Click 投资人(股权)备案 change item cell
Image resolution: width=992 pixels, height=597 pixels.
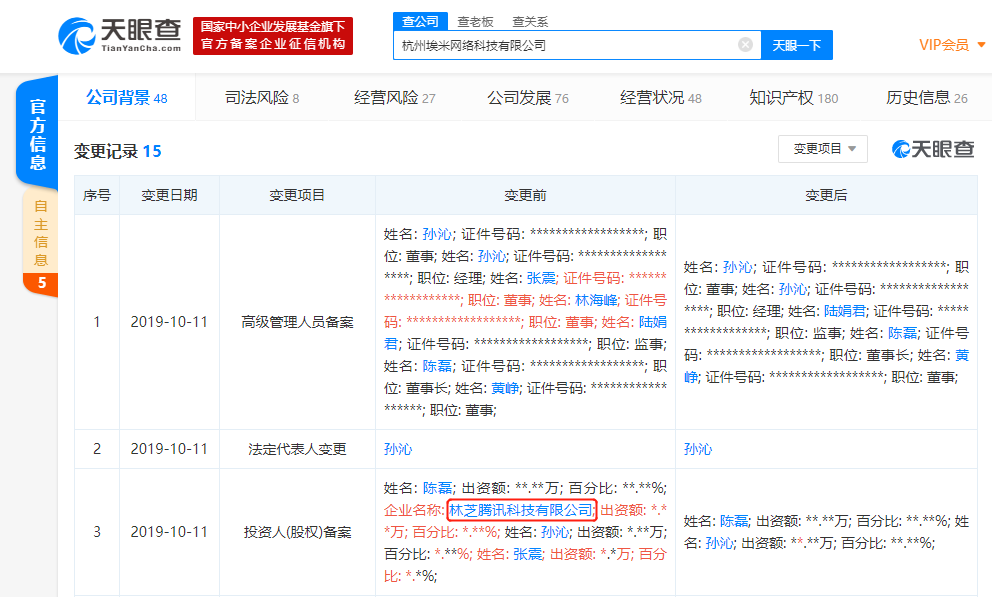[297, 532]
